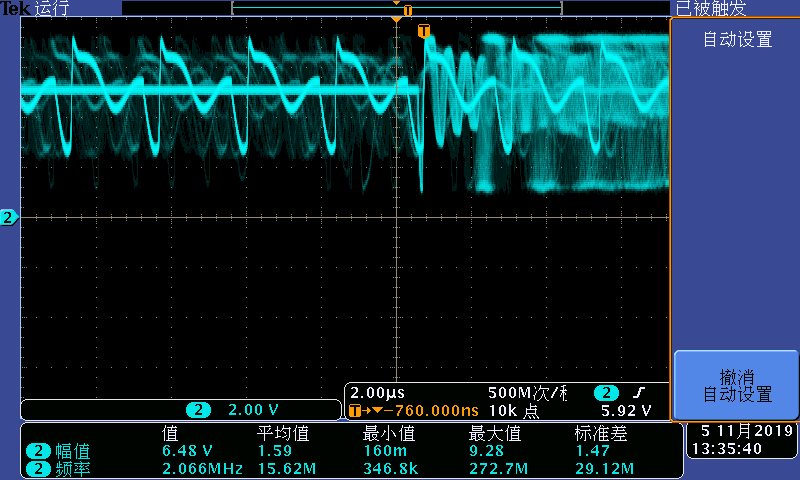The width and height of the screenshot is (800, 480).
Task: Click the 最小值 column header
Action: click(389, 434)
